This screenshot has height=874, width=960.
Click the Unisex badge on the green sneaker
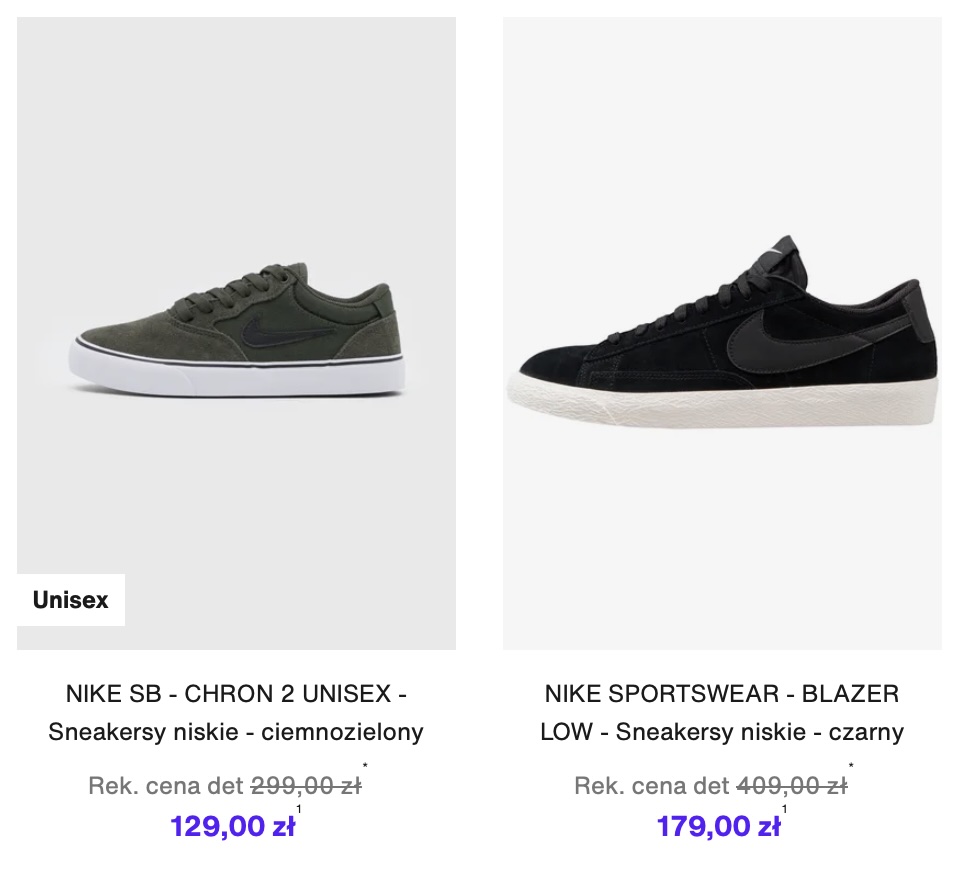[x=70, y=600]
